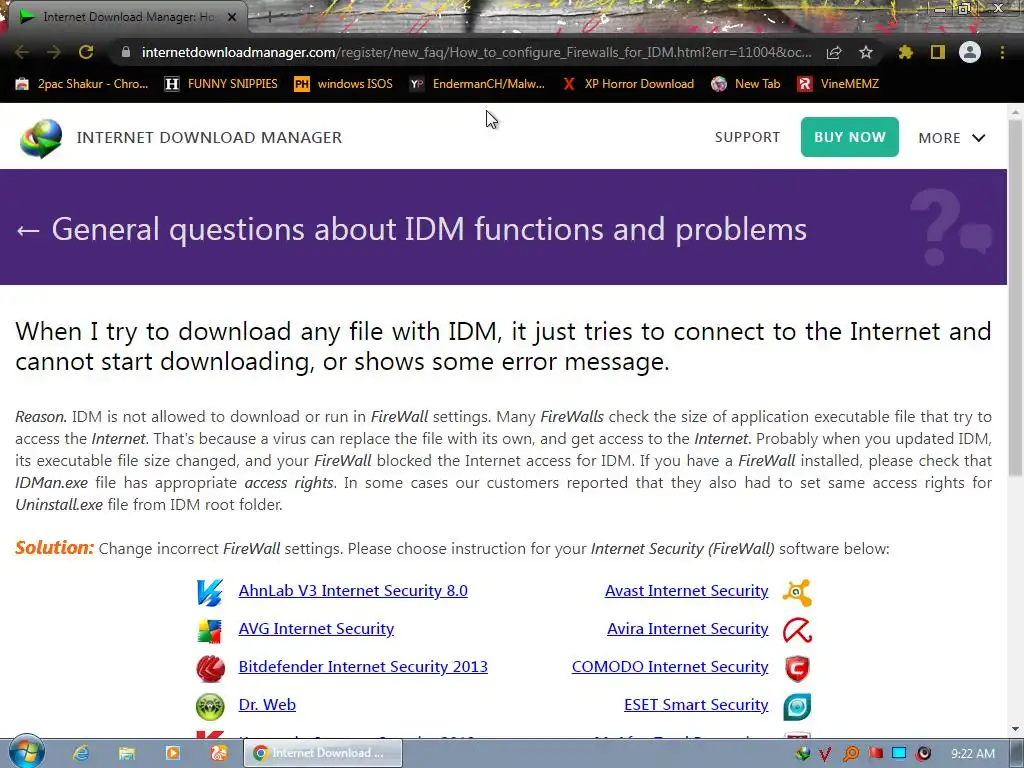The image size is (1024, 768).
Task: Select the Internet Download Chrome taskbar button
Action: pyautogui.click(x=323, y=753)
